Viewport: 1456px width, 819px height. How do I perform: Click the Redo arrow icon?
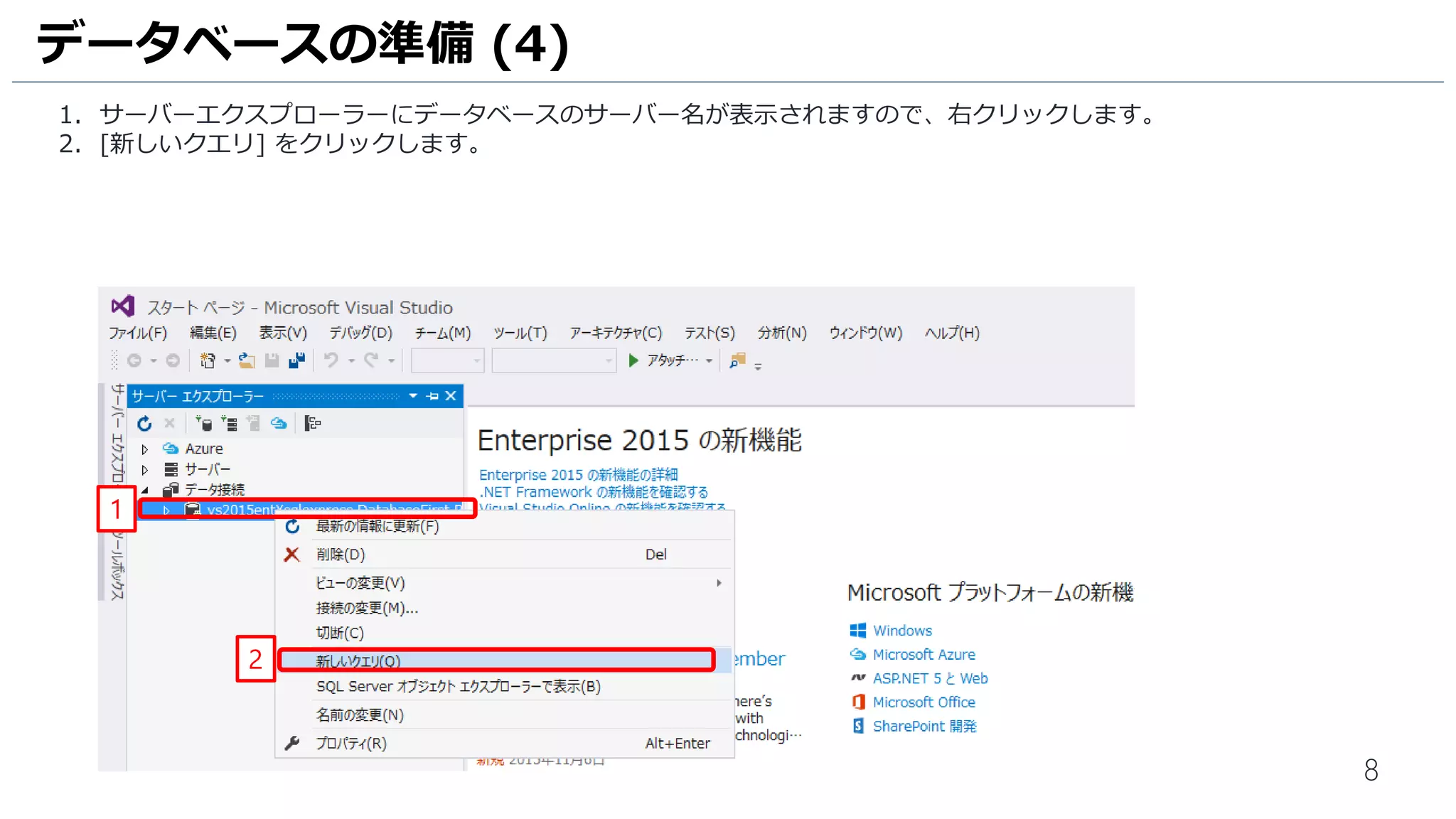(372, 360)
